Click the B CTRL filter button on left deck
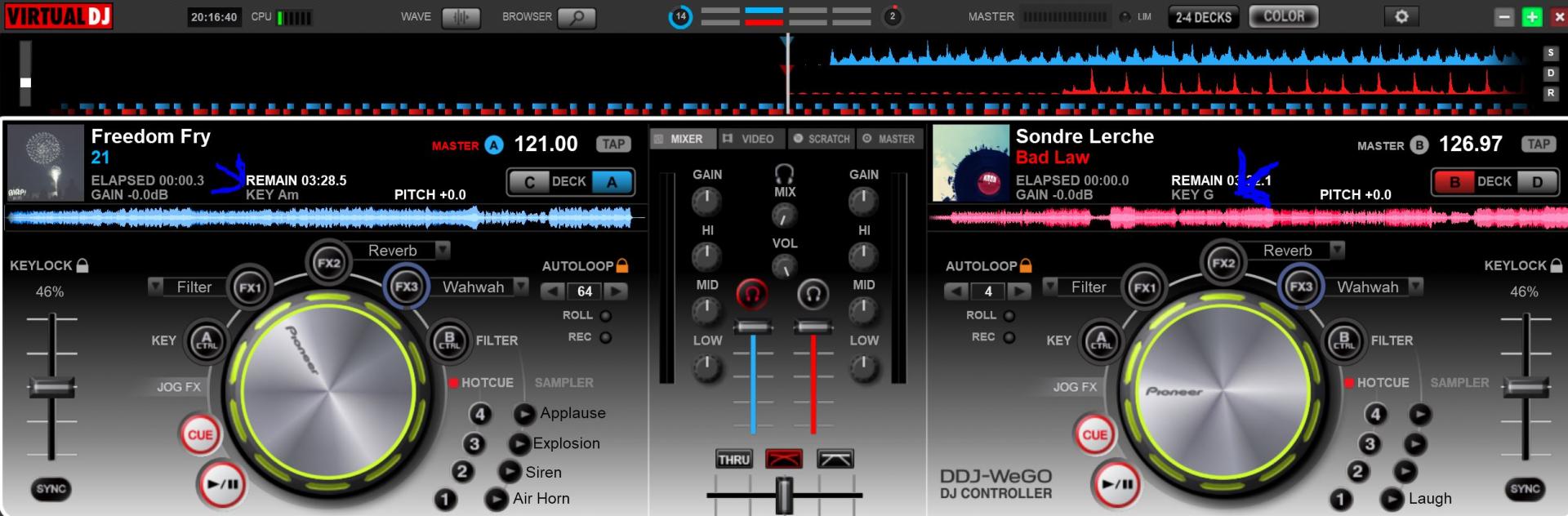 click(448, 340)
